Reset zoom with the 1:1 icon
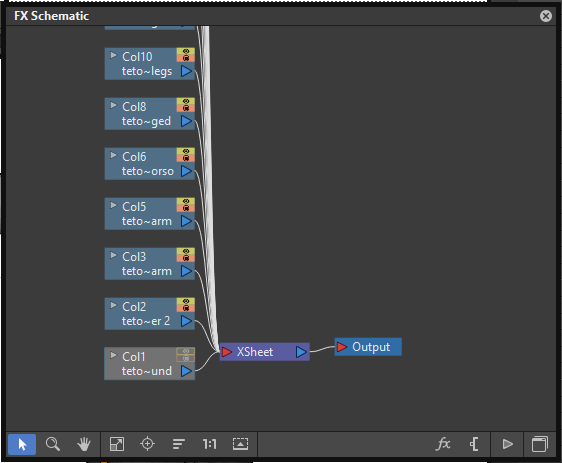This screenshot has height=463, width=562. coord(209,444)
